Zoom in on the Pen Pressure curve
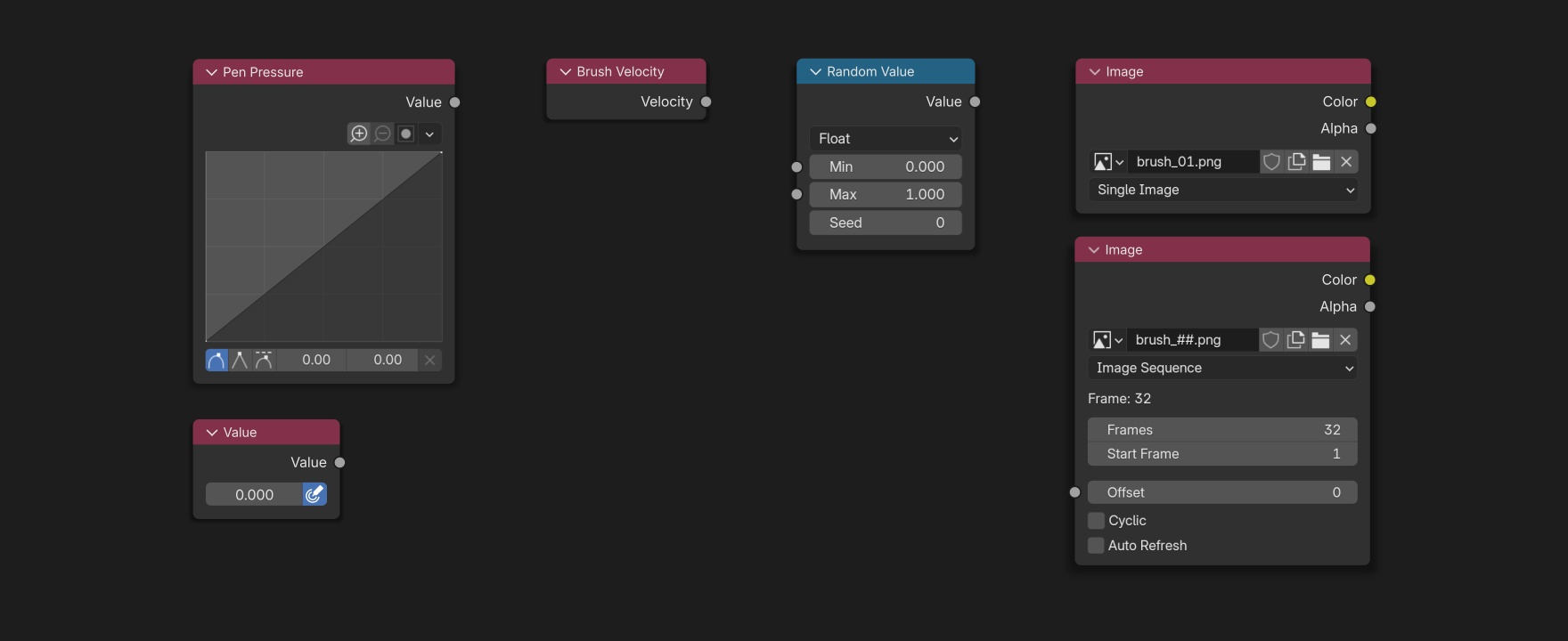Screen dimensions: 1568x641 pos(359,134)
